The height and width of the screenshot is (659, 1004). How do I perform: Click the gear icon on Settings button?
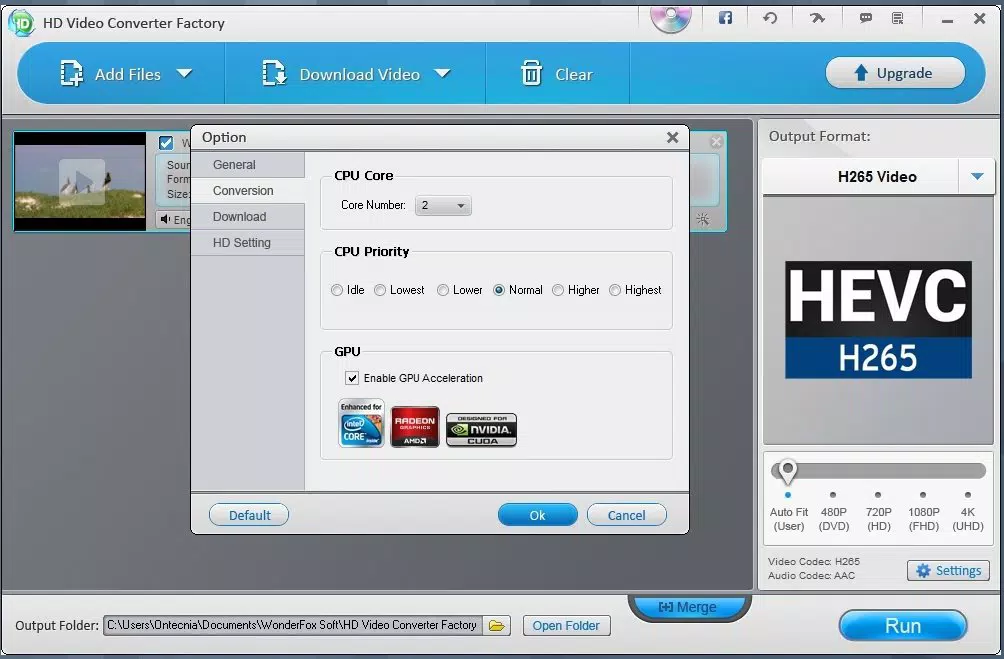[x=923, y=571]
